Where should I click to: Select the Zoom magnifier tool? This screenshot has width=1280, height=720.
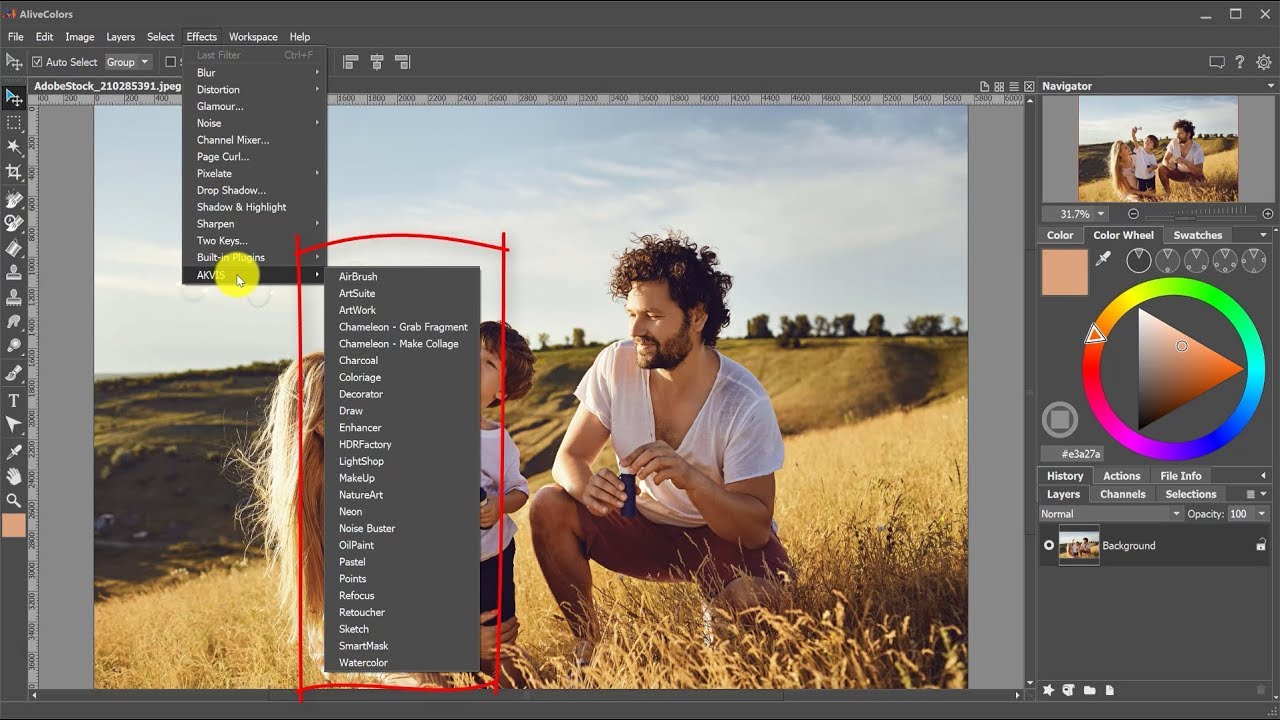[14, 500]
